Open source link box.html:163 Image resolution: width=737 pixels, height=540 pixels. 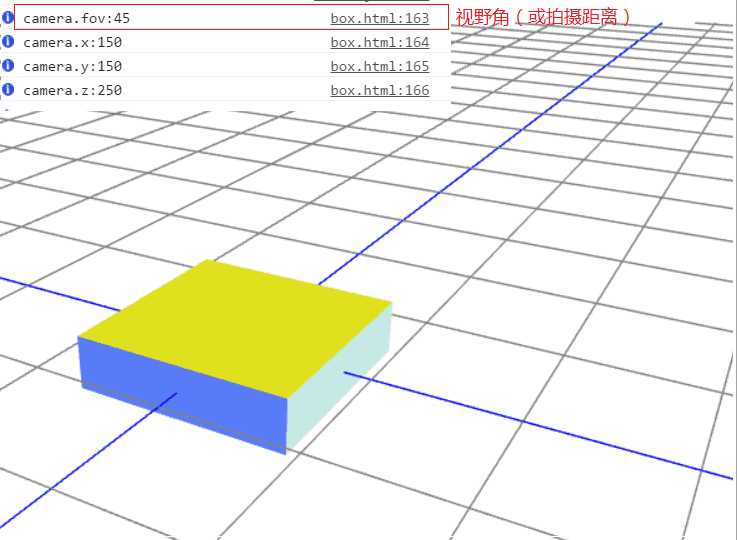point(380,18)
